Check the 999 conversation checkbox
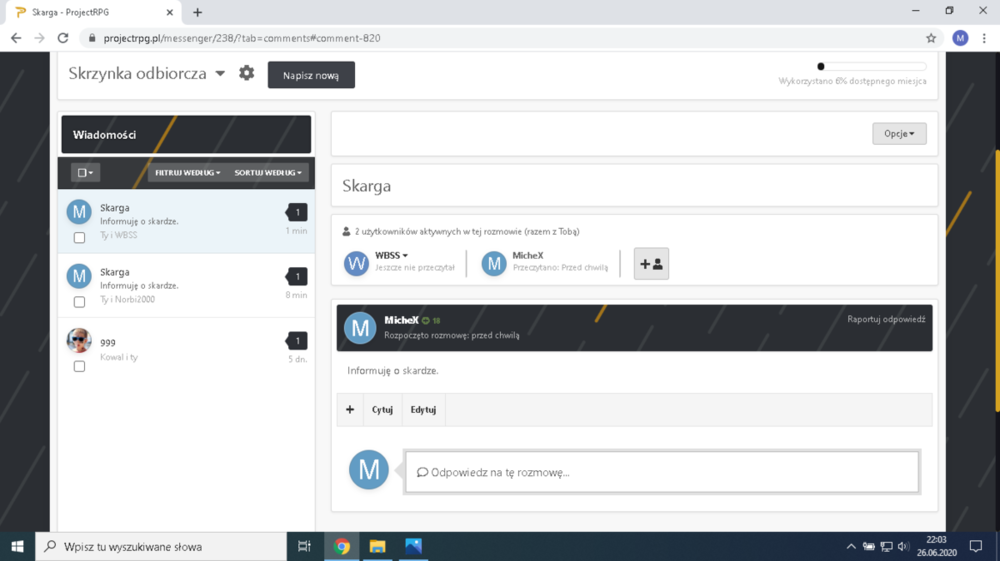The width and height of the screenshot is (1000, 561). (79, 367)
